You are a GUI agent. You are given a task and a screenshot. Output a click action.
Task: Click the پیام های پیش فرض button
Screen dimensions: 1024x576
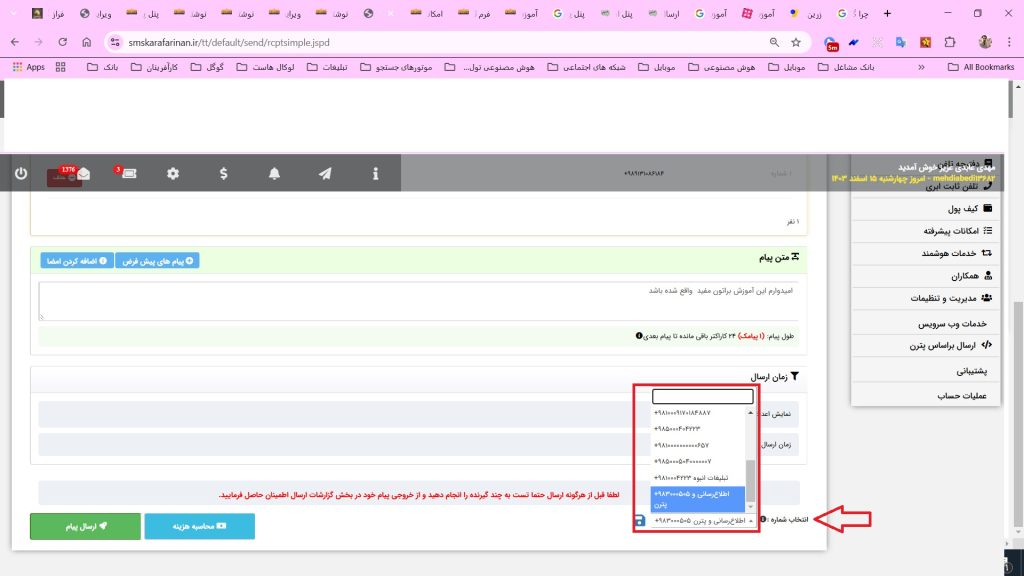pos(158,261)
